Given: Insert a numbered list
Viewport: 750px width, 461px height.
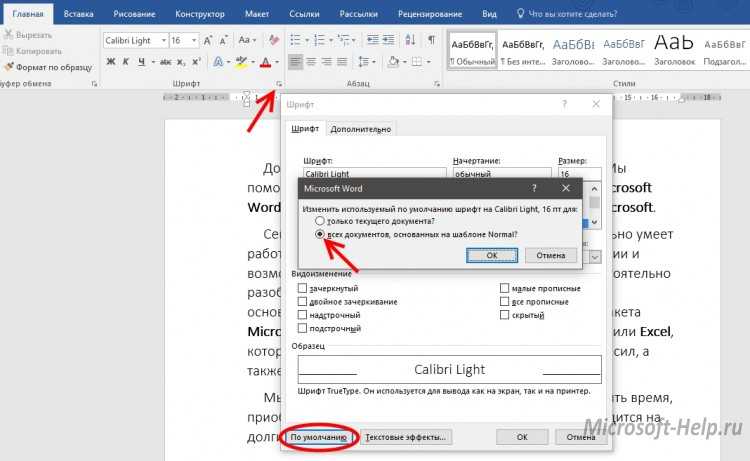Looking at the screenshot, I should pyautogui.click(x=319, y=40).
